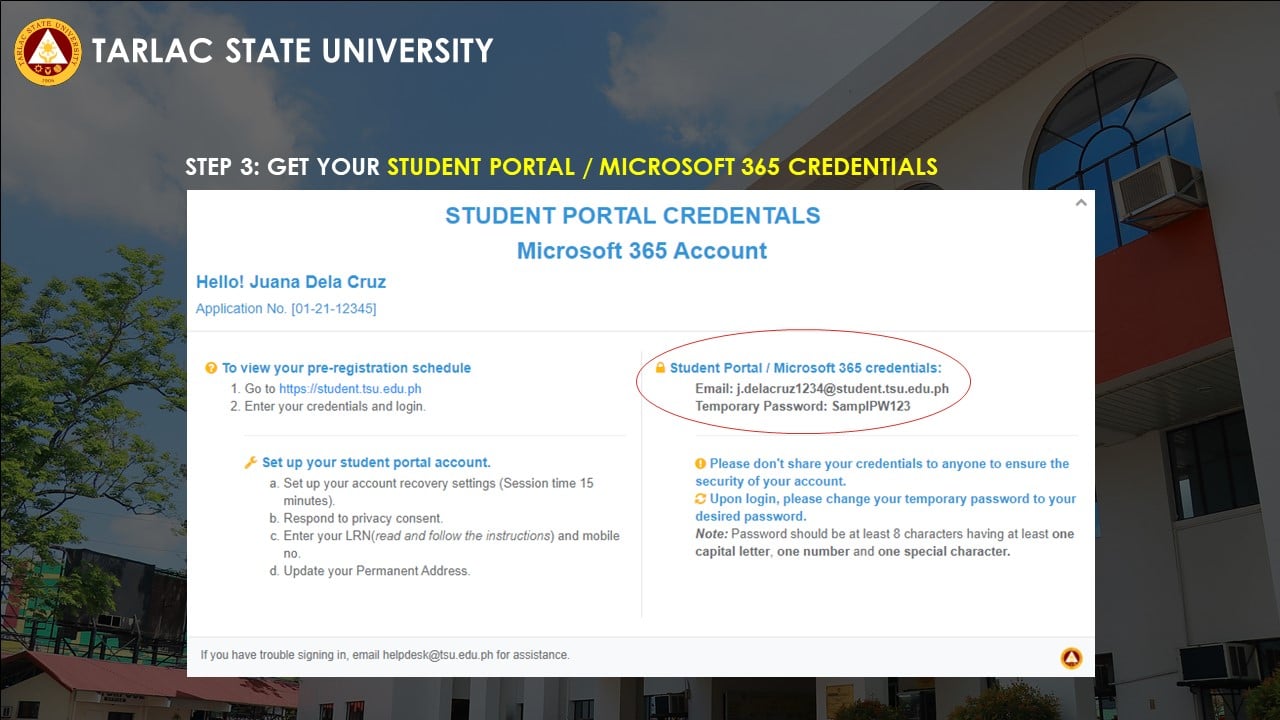The height and width of the screenshot is (720, 1280).
Task: Click the wrench icon beside account setup
Action: (251, 463)
